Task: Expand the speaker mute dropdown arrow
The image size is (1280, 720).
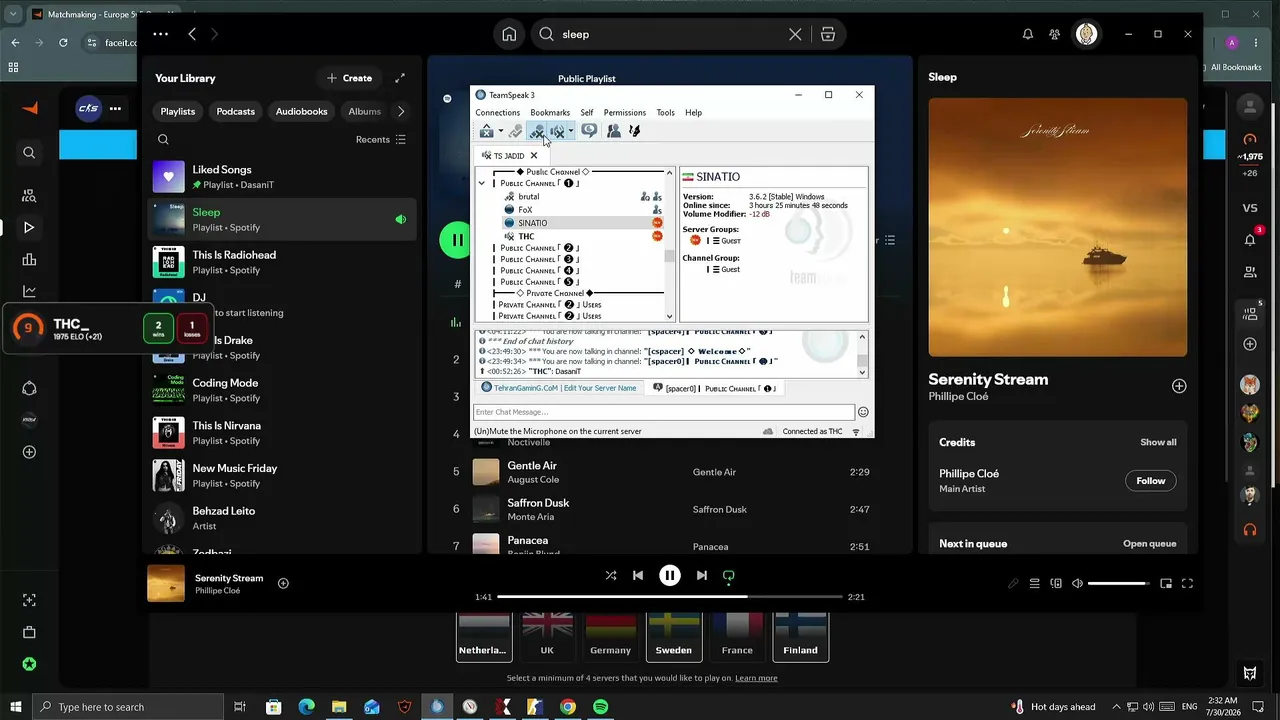Action: [571, 131]
